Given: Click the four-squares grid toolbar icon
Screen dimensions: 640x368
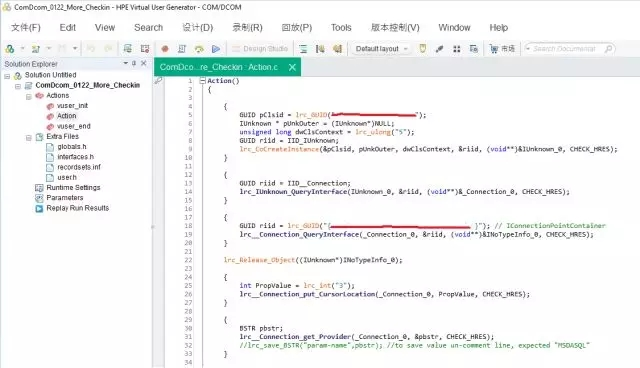Looking at the screenshot, I should 456,49.
